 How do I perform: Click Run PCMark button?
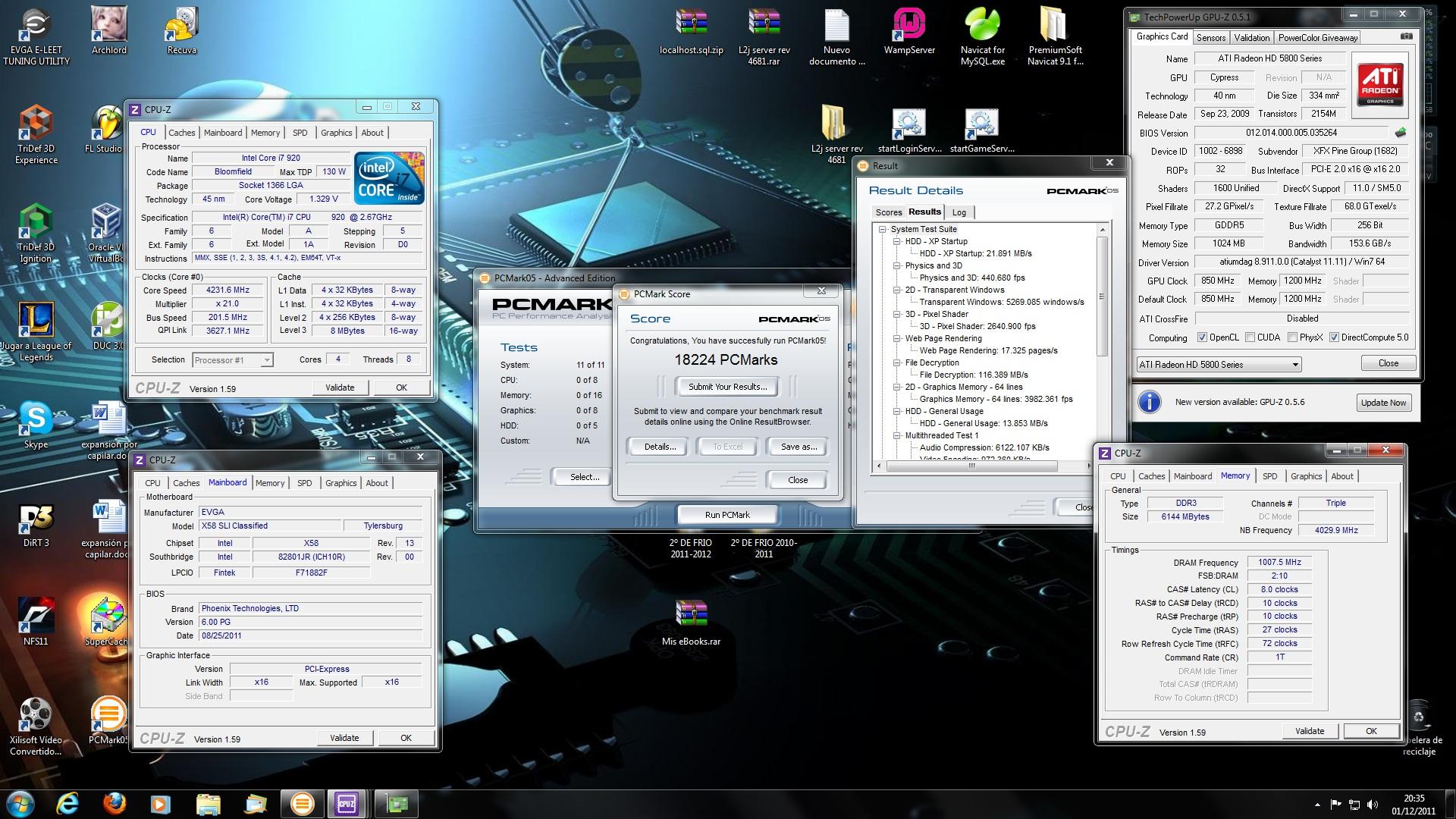click(727, 515)
